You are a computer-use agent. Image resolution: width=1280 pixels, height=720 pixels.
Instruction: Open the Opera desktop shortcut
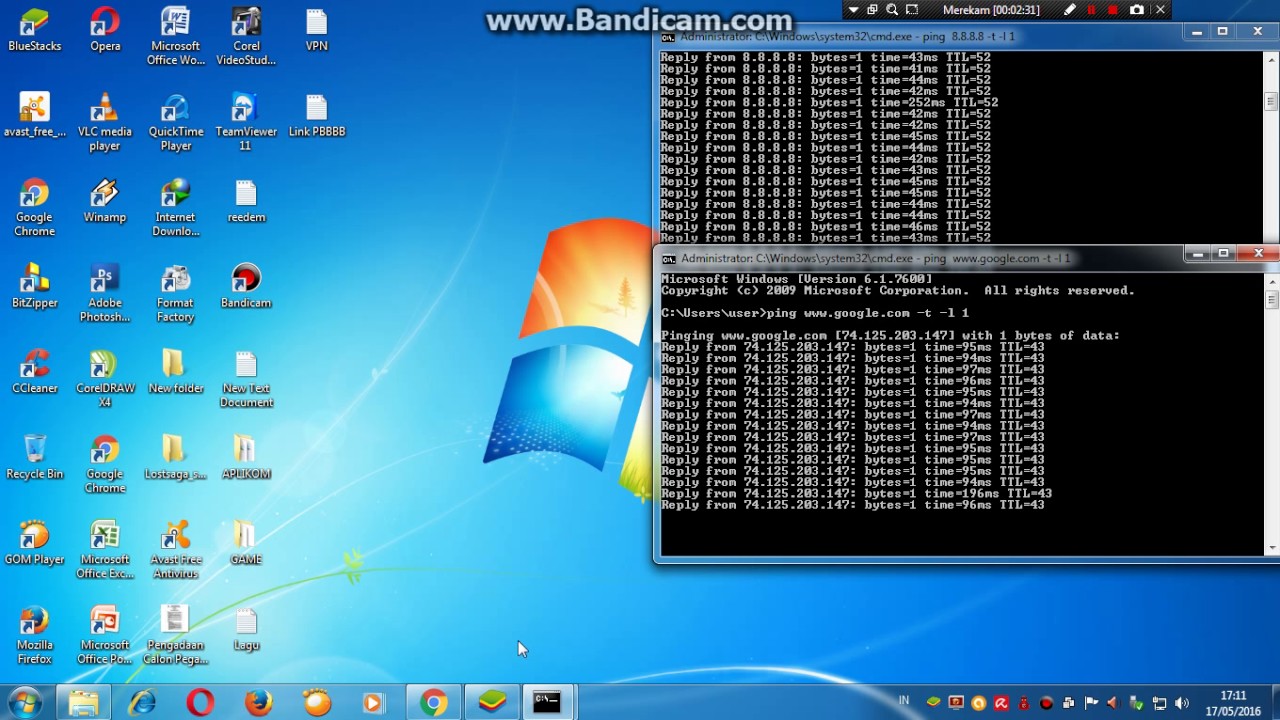point(105,30)
